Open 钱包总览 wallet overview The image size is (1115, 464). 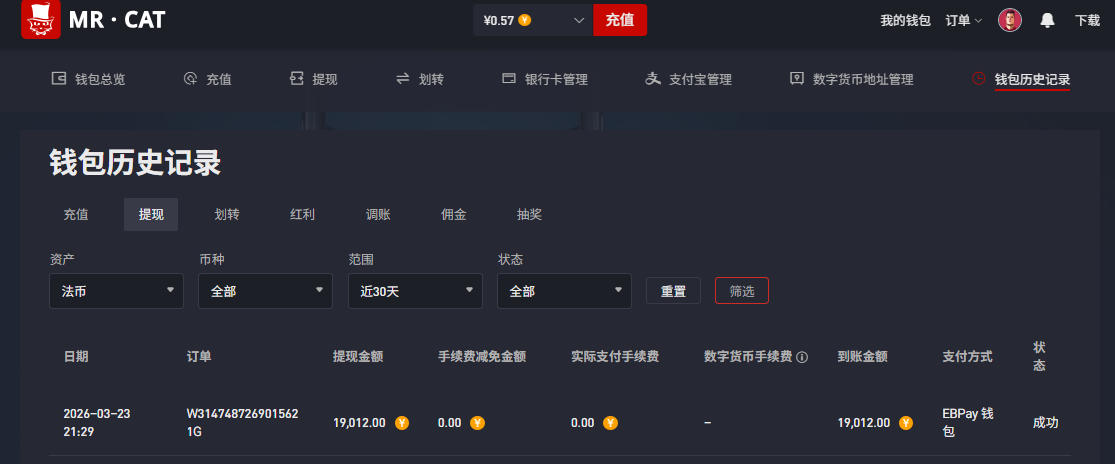pos(88,79)
